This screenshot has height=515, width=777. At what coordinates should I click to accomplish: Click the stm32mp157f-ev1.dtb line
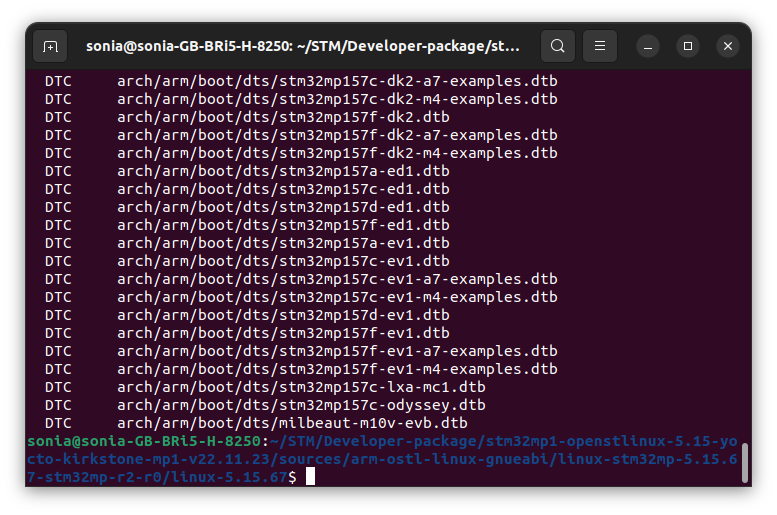pos(247,333)
